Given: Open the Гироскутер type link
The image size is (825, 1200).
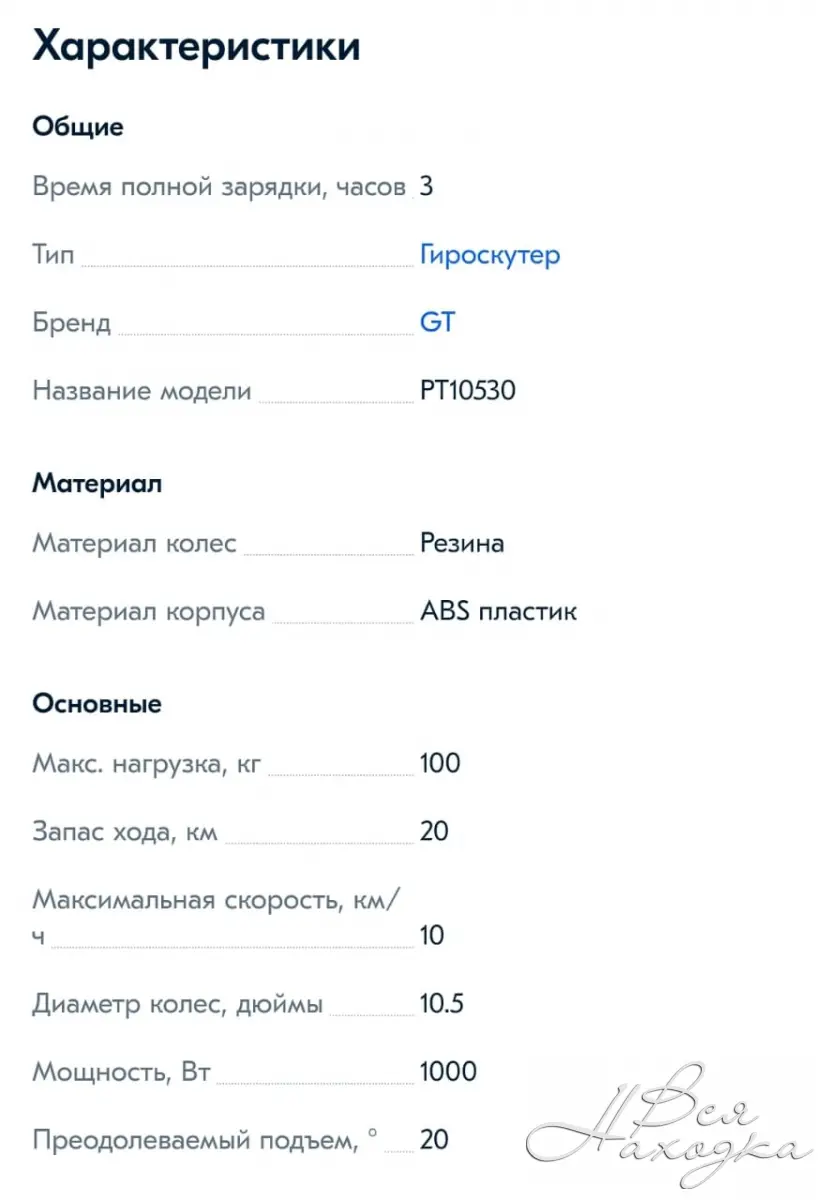Looking at the screenshot, I should (489, 255).
